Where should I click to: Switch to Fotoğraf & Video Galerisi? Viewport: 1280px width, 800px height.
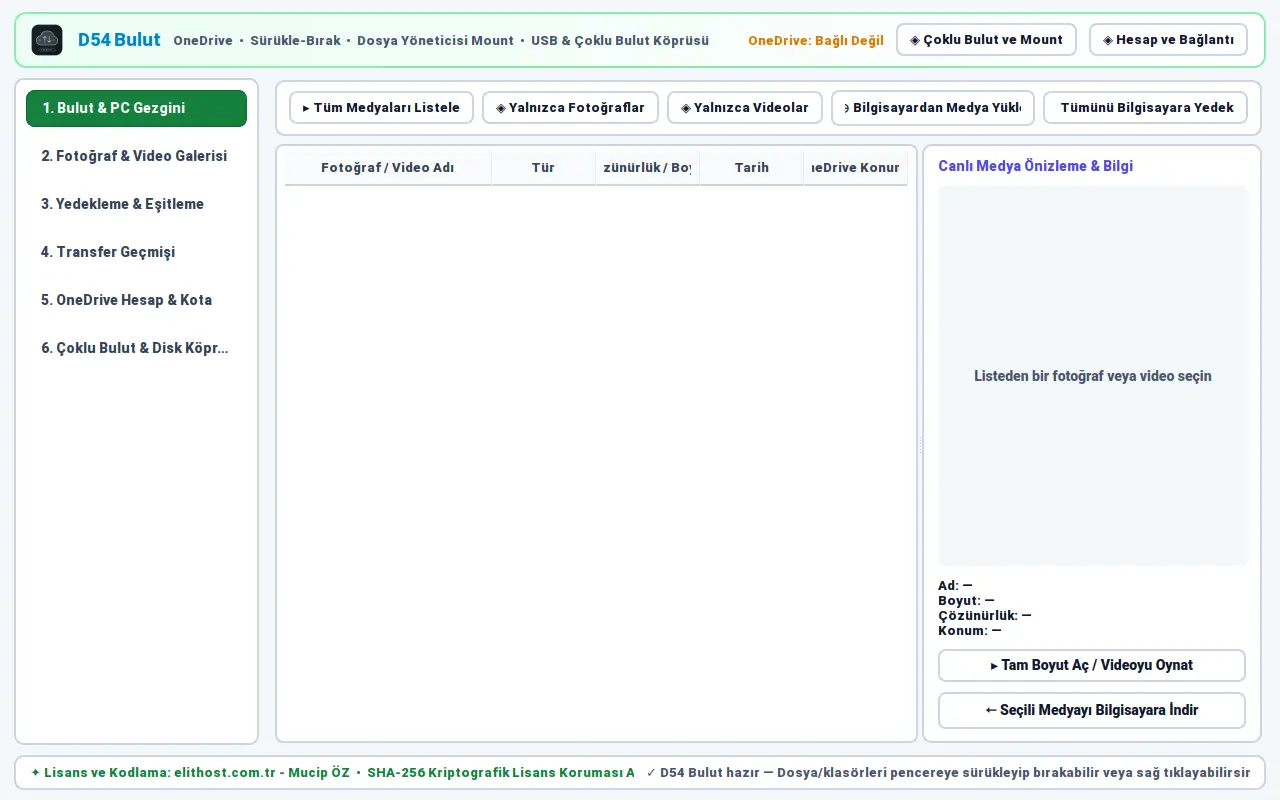click(136, 156)
